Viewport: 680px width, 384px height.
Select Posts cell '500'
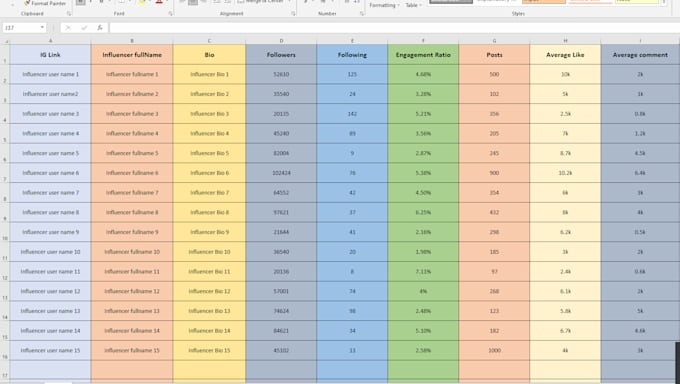click(494, 74)
